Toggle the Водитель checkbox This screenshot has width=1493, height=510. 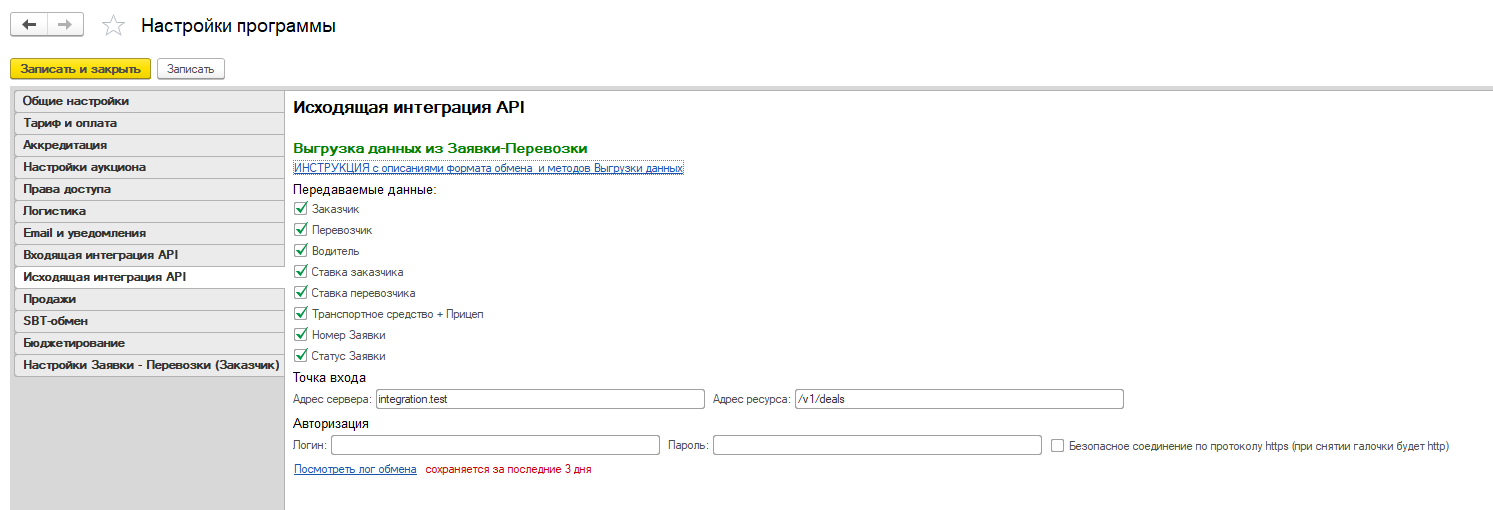[x=301, y=251]
